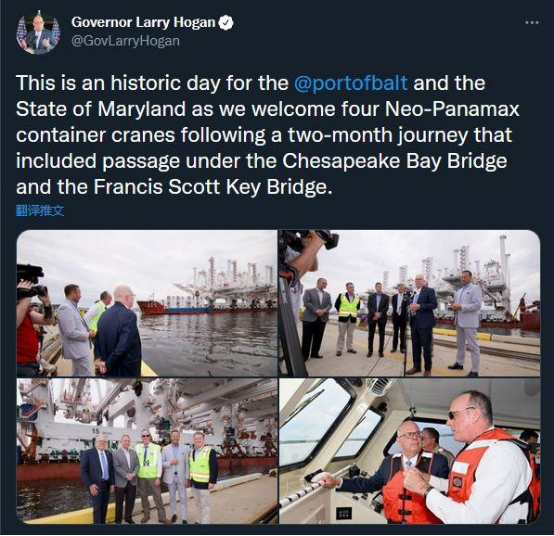Click the words "as we welcome four"
Viewport: 554px width, 536px height.
286,109
